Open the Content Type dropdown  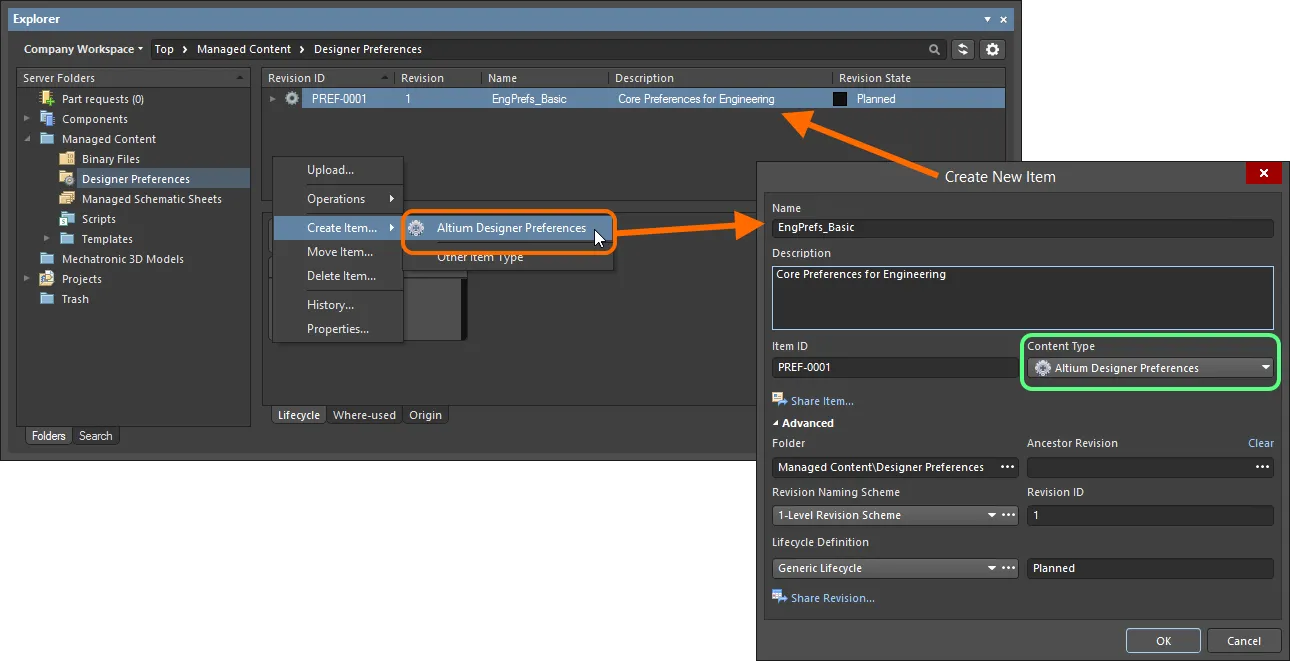pos(1151,368)
